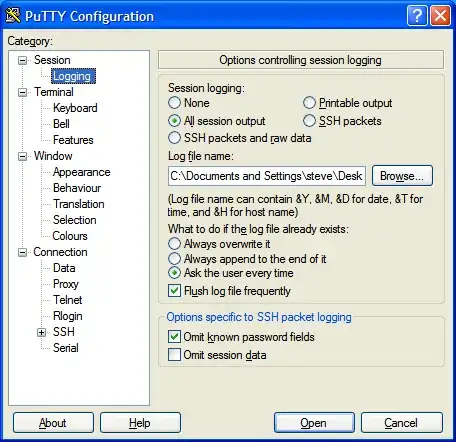The width and height of the screenshot is (456, 442).
Task: Expand the SSH tree node
Action: pyautogui.click(x=41, y=332)
